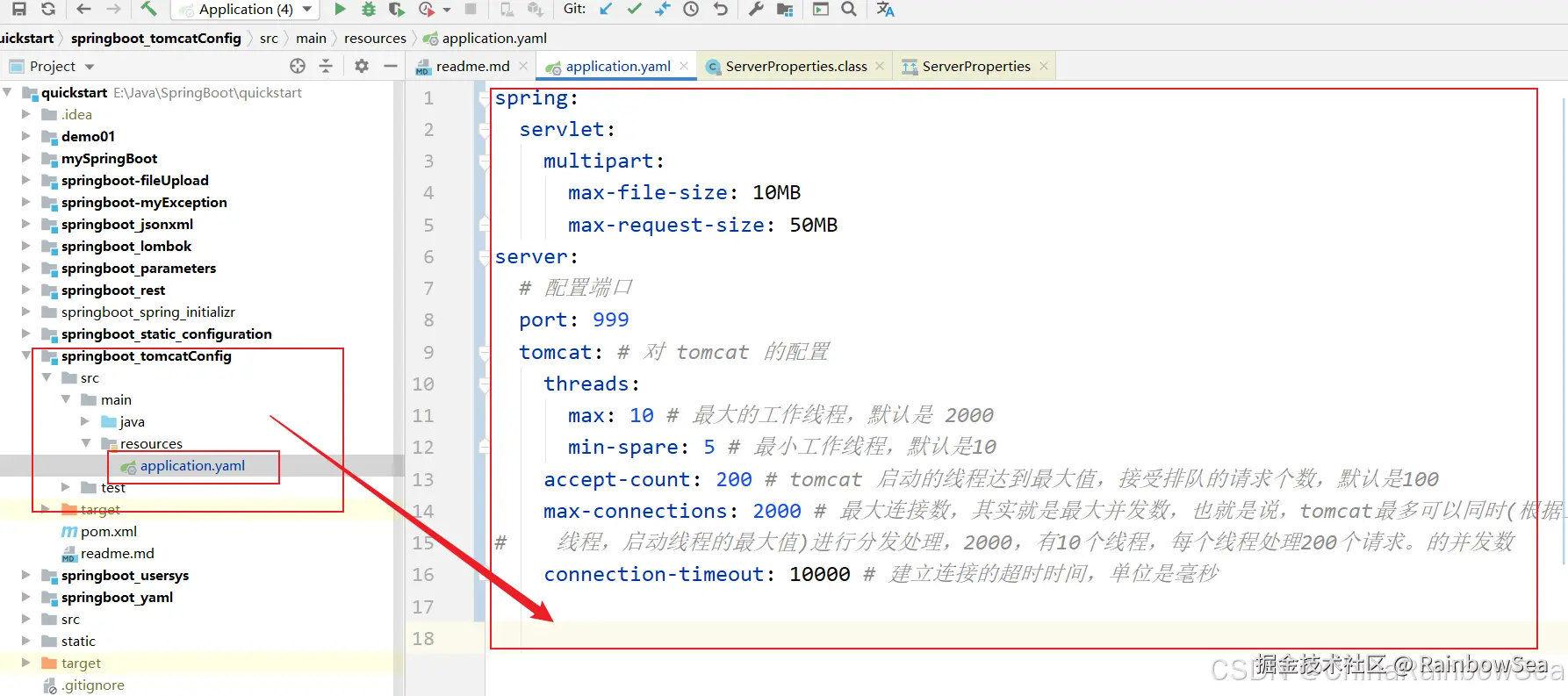Start debugging with the bug icon

coord(369,9)
